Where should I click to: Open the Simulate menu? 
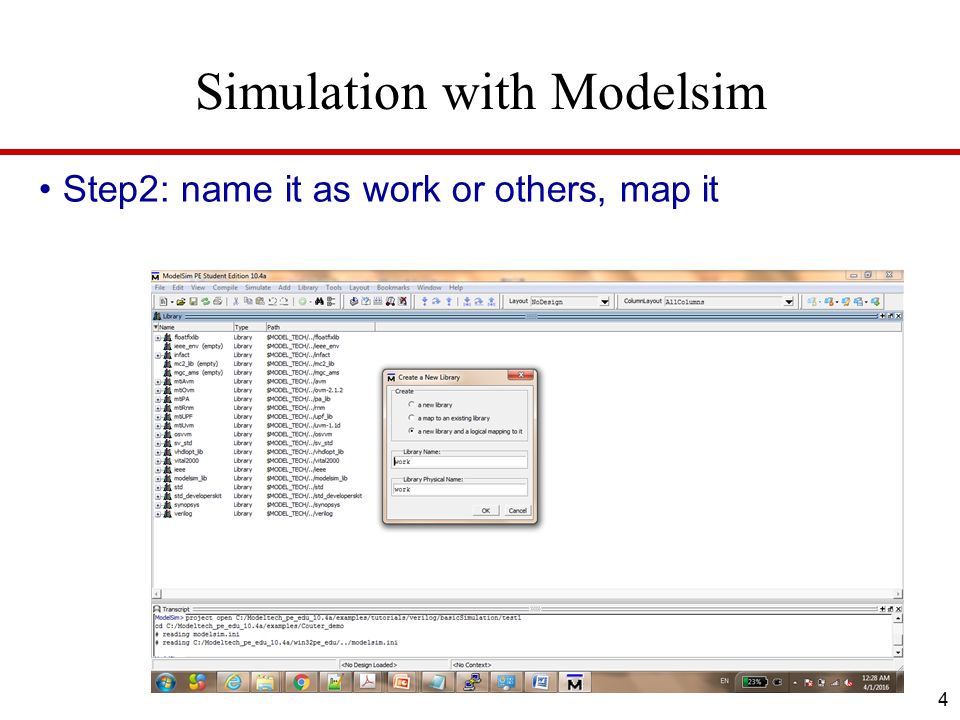click(258, 287)
